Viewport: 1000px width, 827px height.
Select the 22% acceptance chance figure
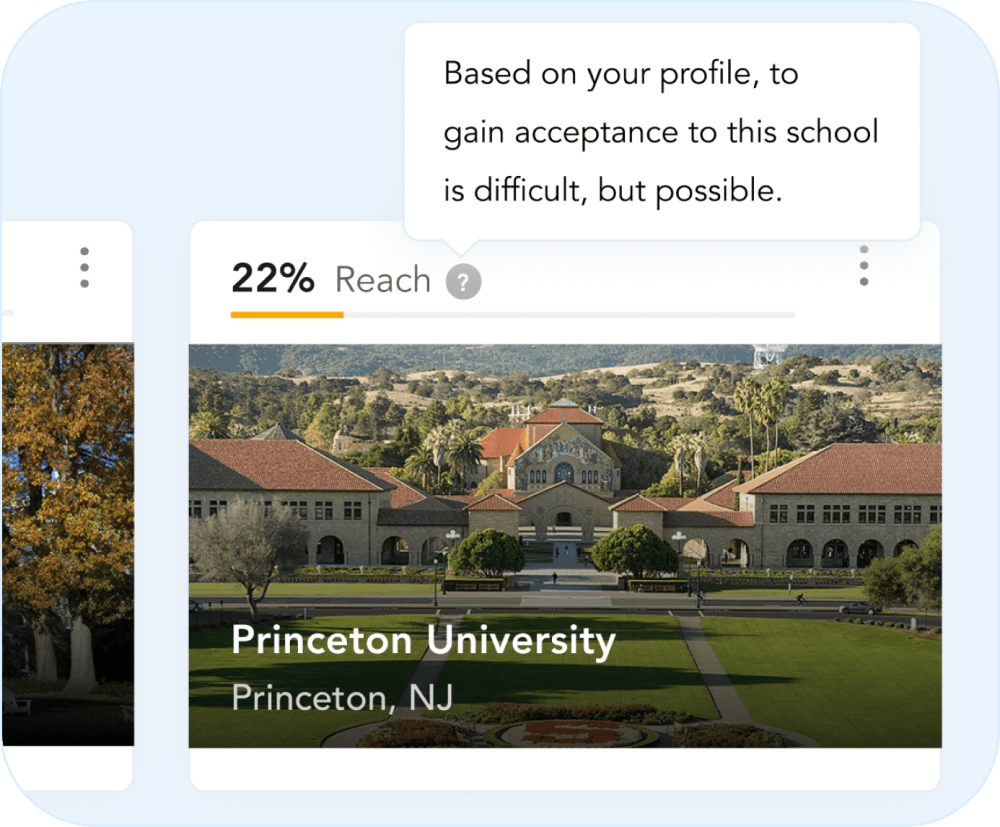pos(272,279)
